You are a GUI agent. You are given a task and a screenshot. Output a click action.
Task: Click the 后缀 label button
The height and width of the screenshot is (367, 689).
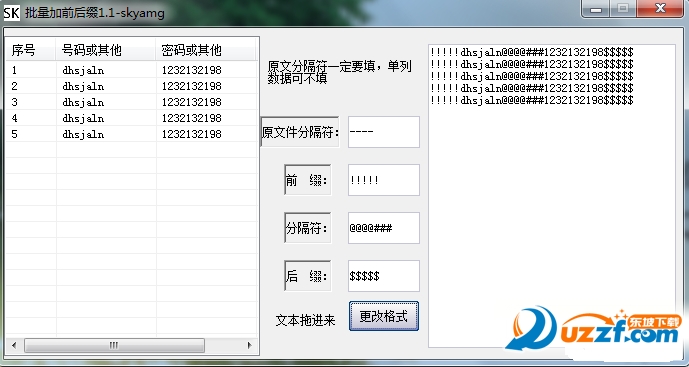308,276
